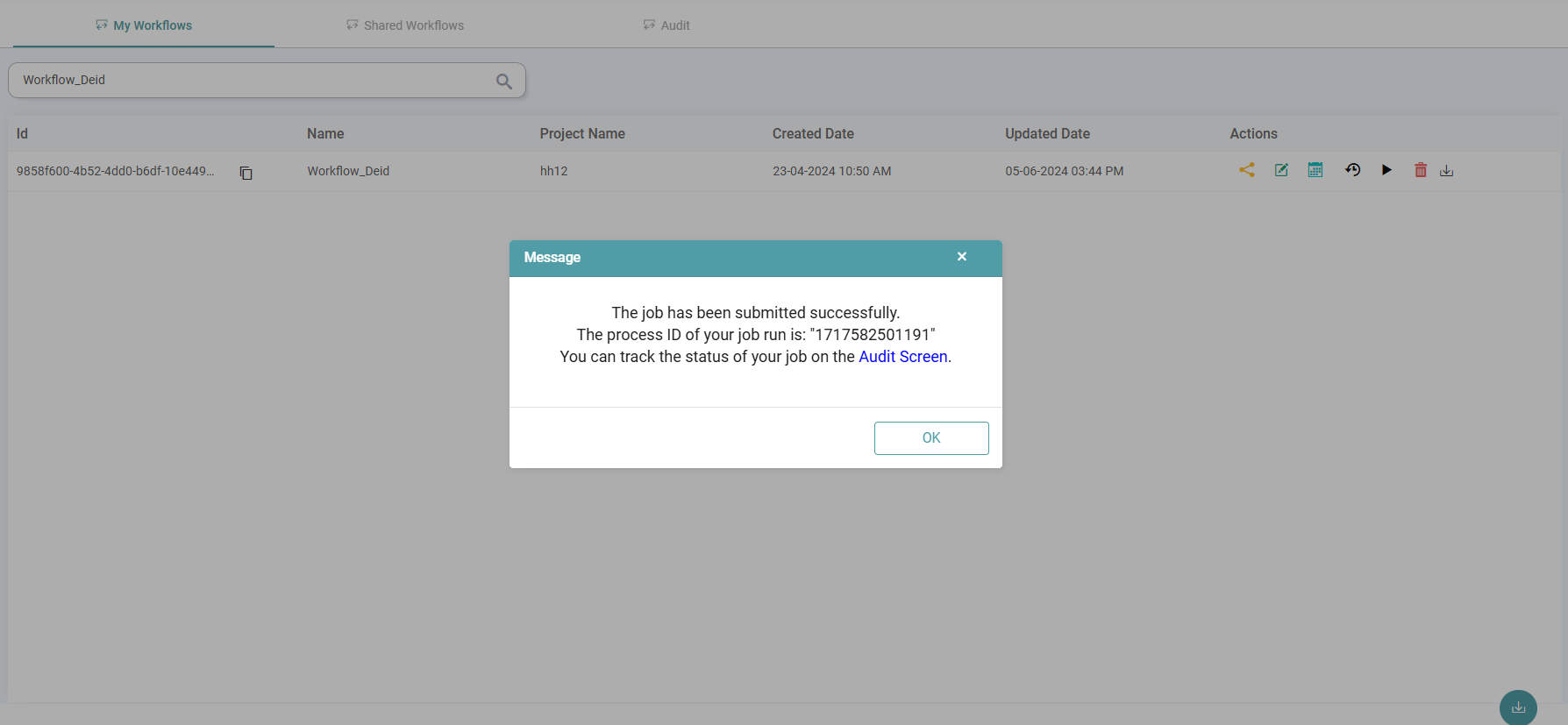View run history via the clock icon

[x=1352, y=170]
